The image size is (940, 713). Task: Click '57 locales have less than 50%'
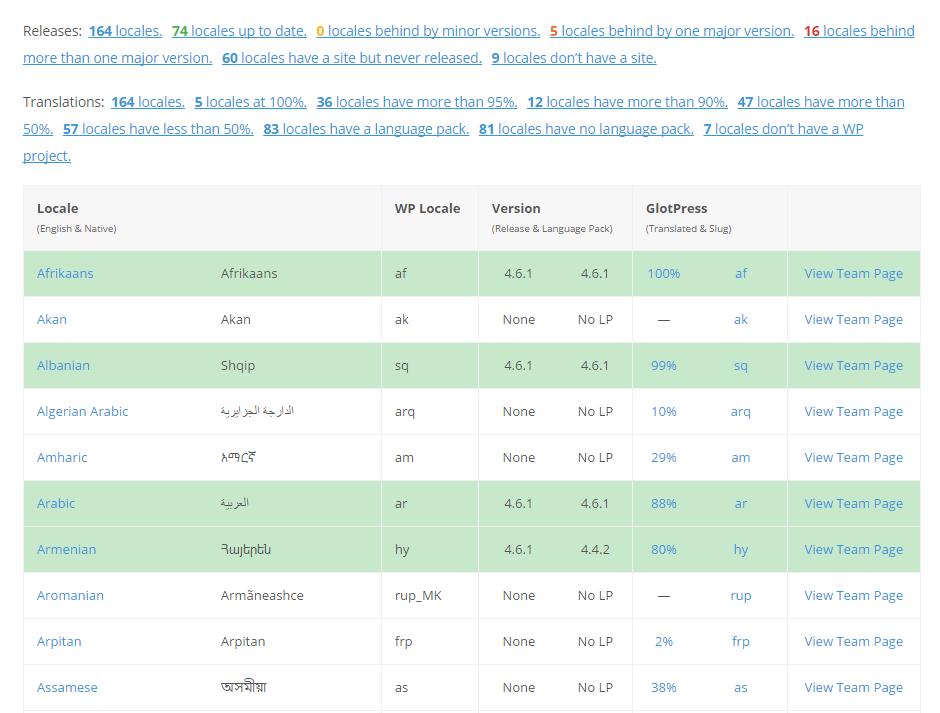[x=158, y=130]
